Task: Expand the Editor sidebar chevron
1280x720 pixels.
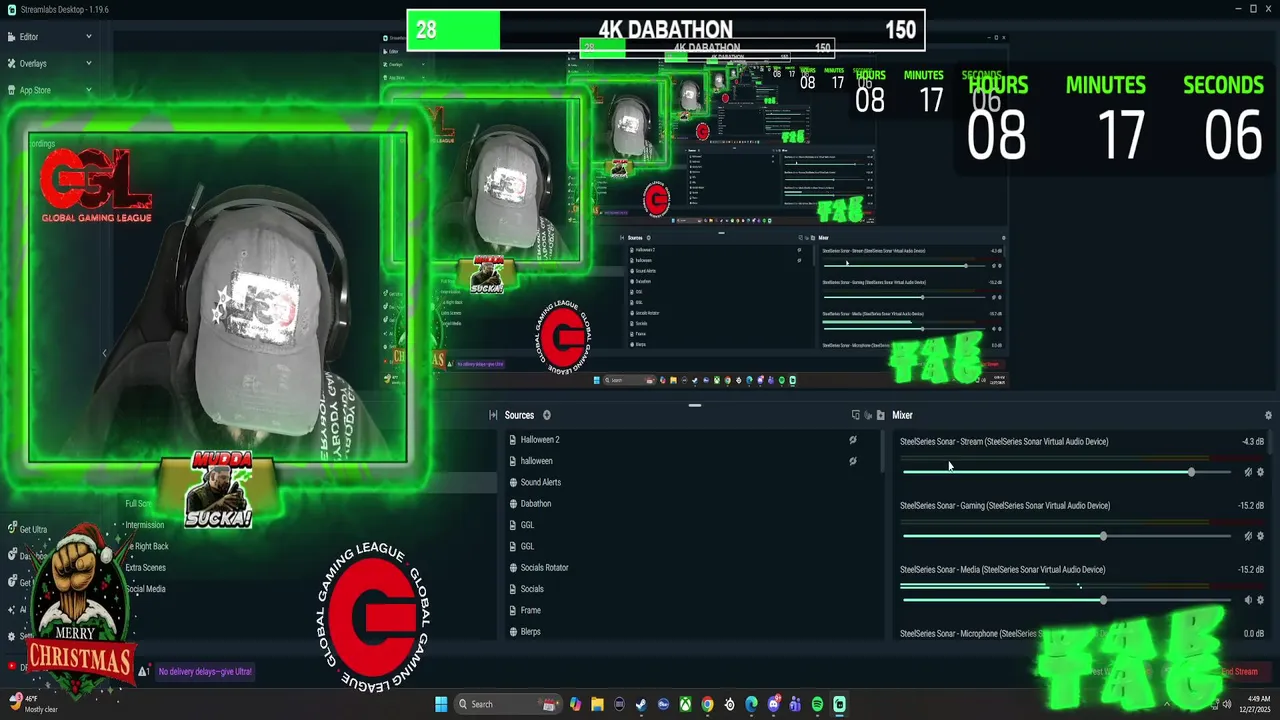Action: [x=88, y=37]
